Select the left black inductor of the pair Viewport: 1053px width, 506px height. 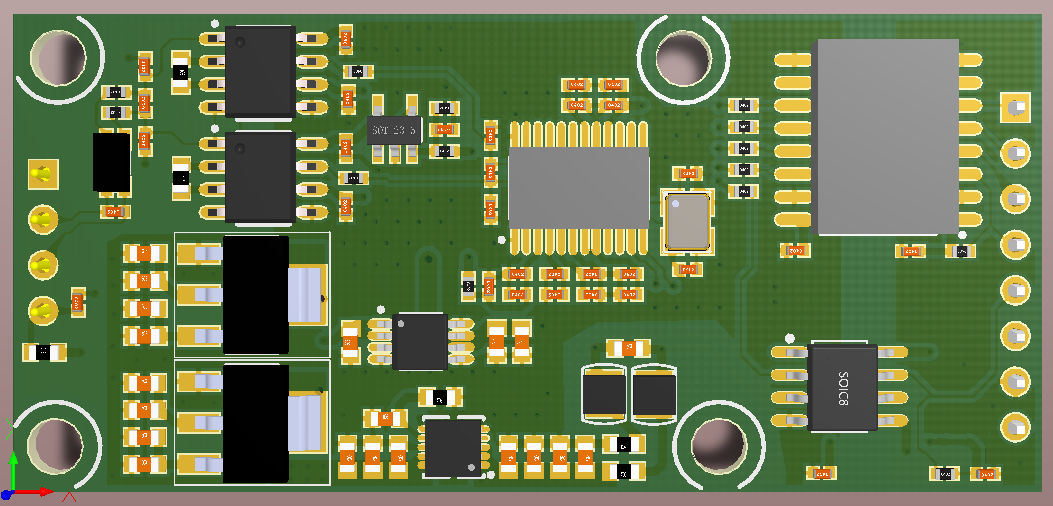coord(604,395)
